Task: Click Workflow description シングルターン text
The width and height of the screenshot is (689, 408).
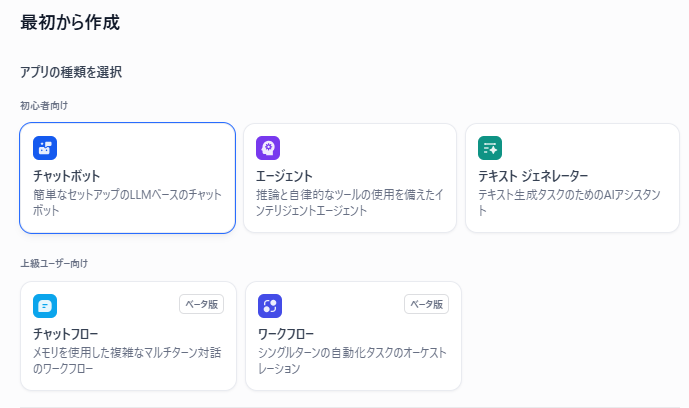Action: tap(352, 360)
